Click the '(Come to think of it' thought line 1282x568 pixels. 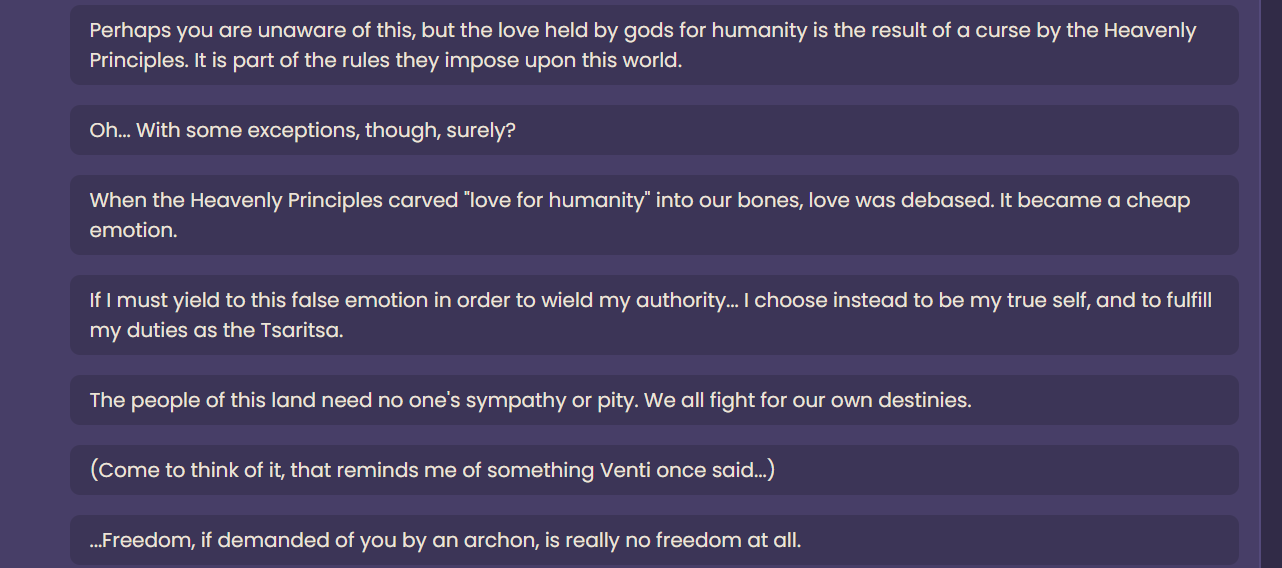tap(654, 470)
